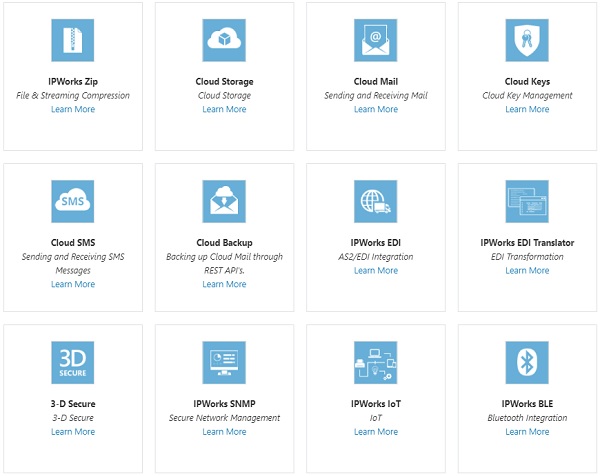
Task: Click 'AS2/EDI Integration' description
Action: (x=376, y=256)
